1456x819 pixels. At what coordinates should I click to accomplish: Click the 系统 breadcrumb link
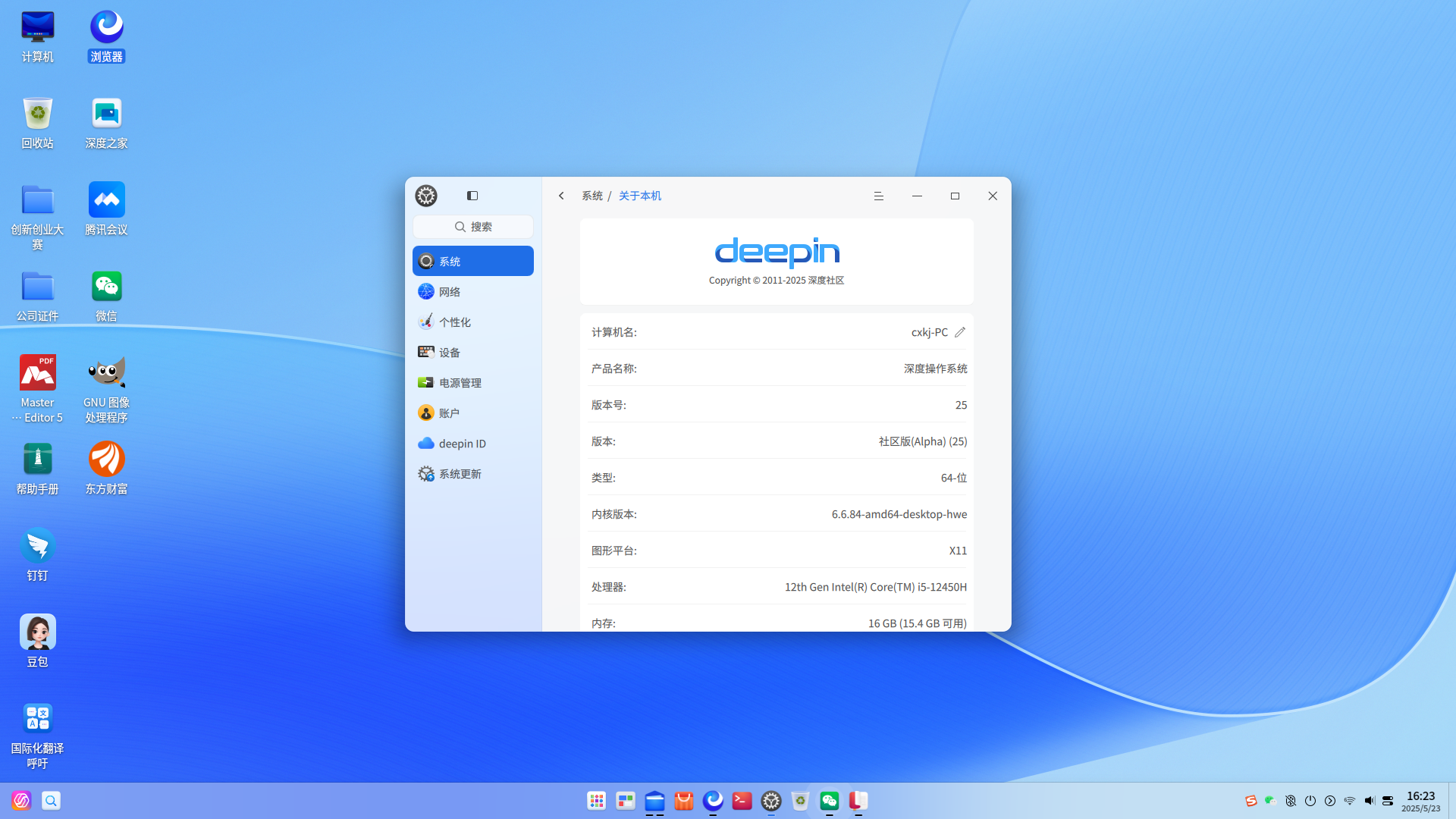(592, 196)
